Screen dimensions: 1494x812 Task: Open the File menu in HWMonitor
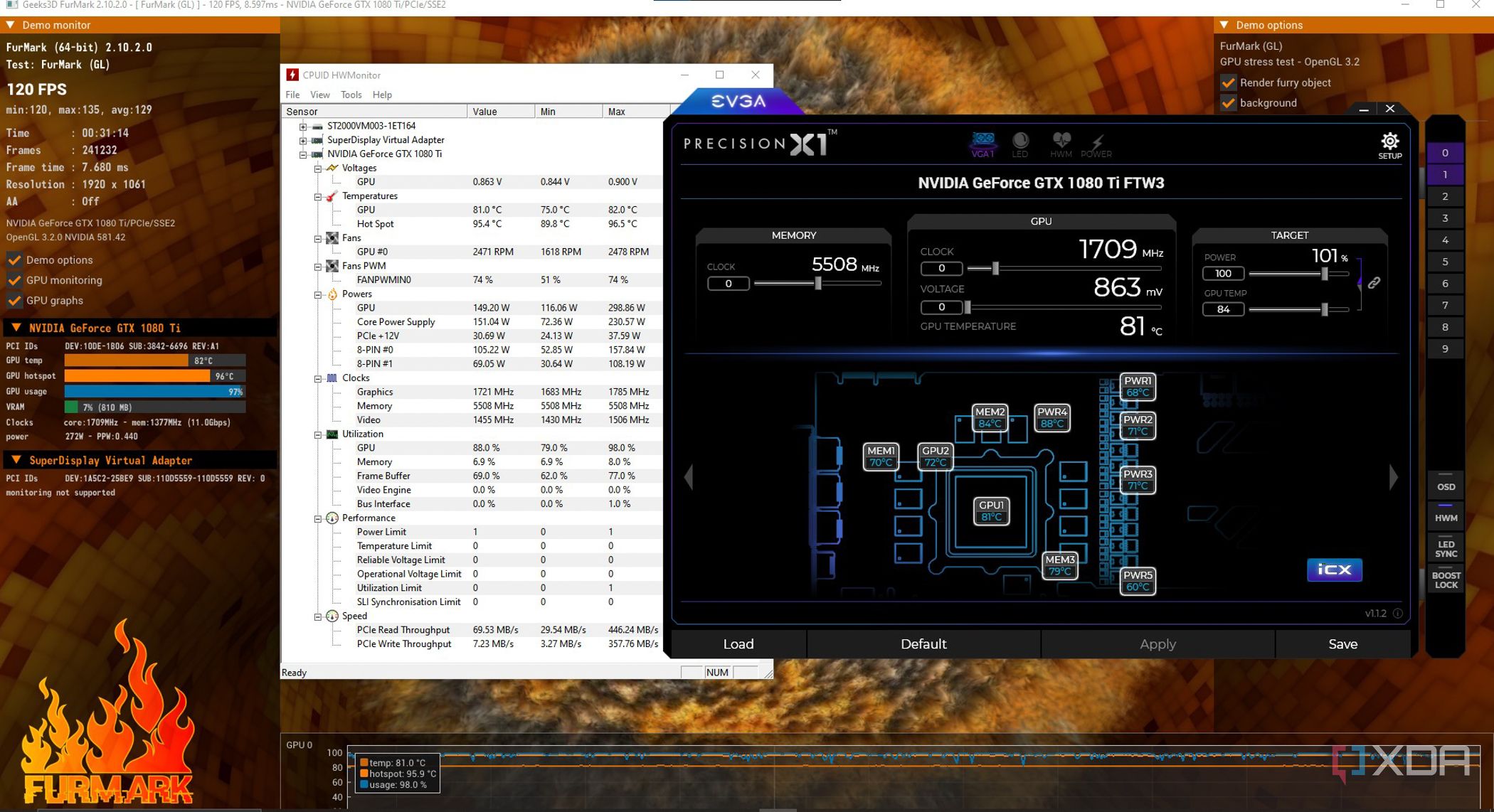coord(292,95)
